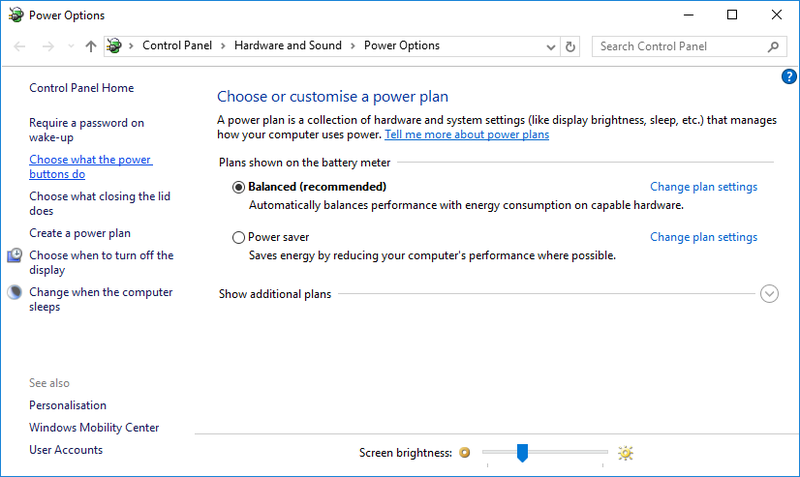This screenshot has width=800, height=477.
Task: Click the Up to parent folder arrow
Action: 91,46
